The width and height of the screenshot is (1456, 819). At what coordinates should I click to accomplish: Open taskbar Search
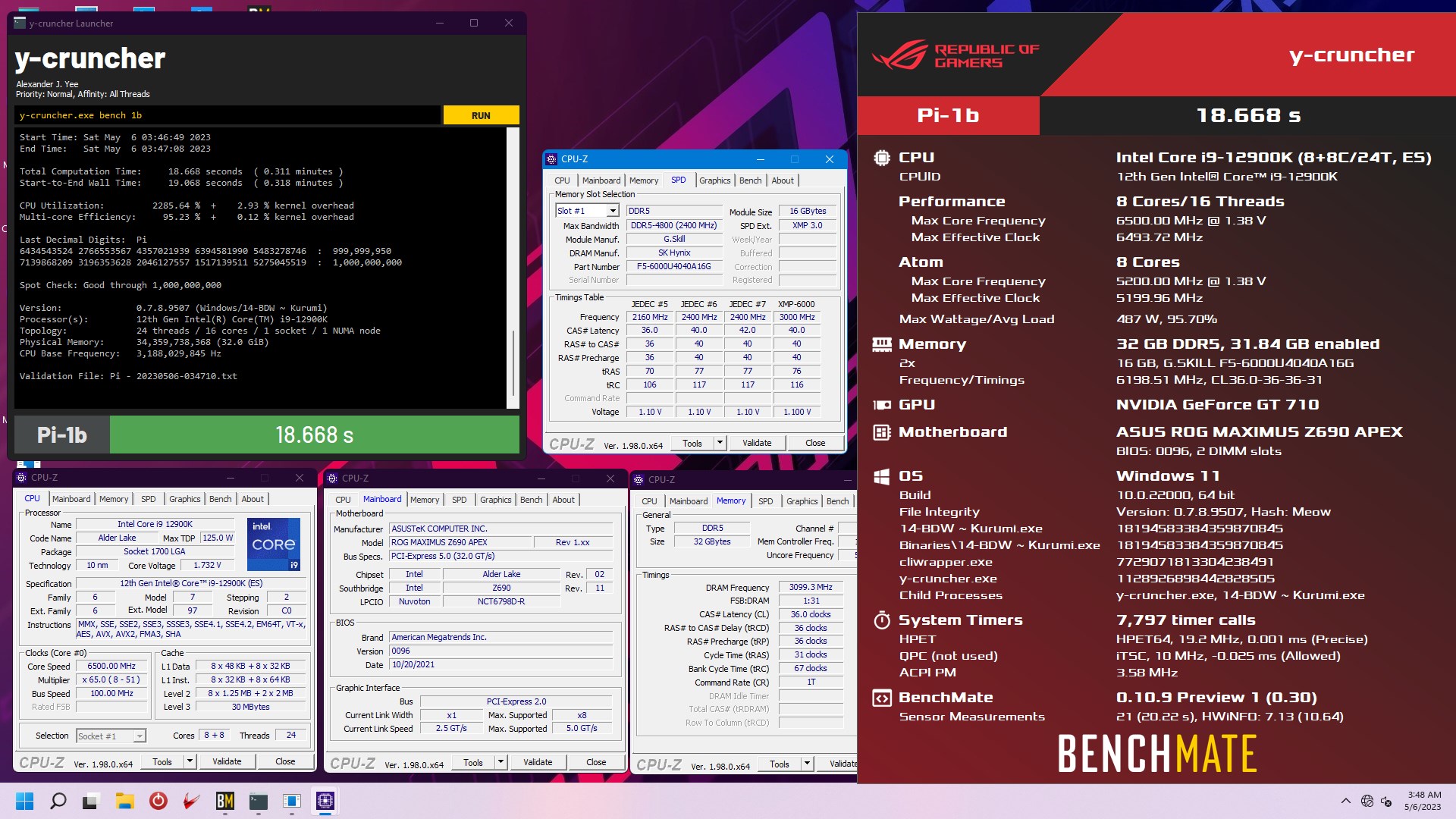pos(58,801)
